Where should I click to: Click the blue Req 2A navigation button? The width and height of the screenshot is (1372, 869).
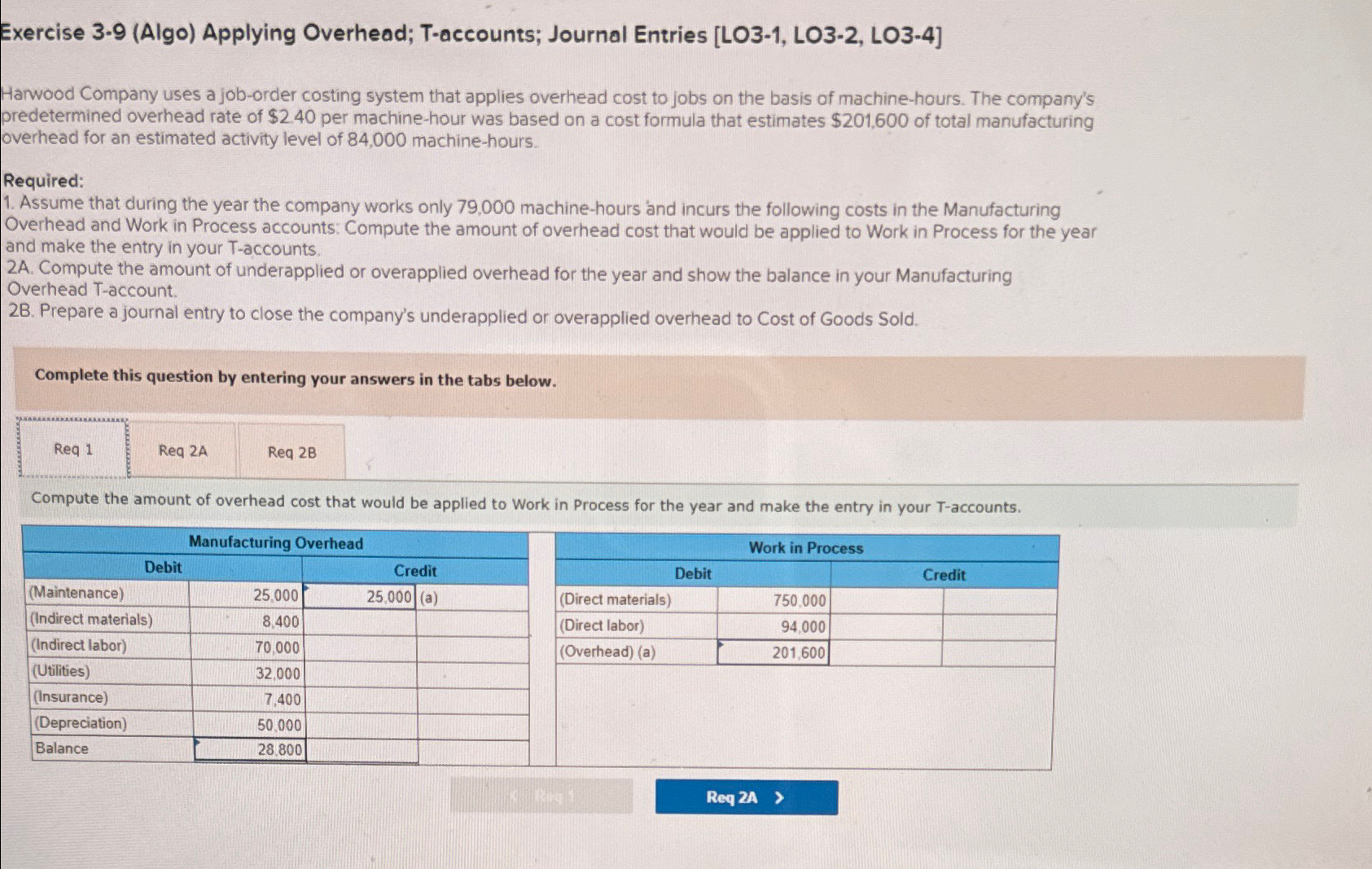746,798
